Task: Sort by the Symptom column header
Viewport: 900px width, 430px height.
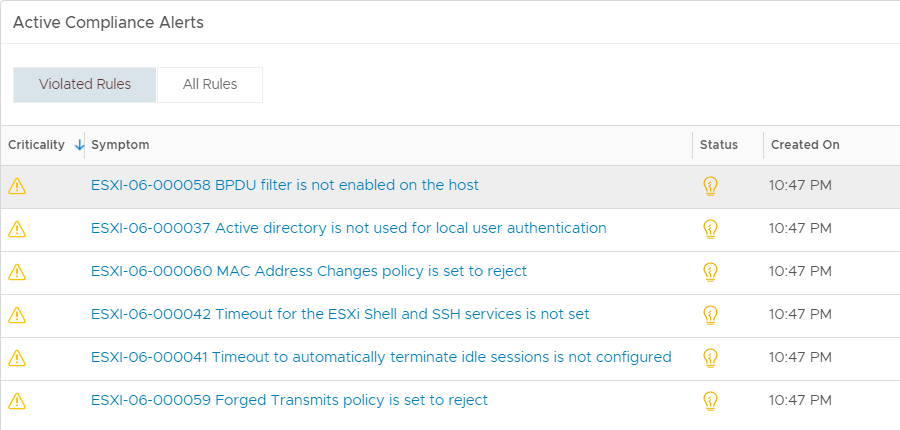Action: [x=120, y=145]
